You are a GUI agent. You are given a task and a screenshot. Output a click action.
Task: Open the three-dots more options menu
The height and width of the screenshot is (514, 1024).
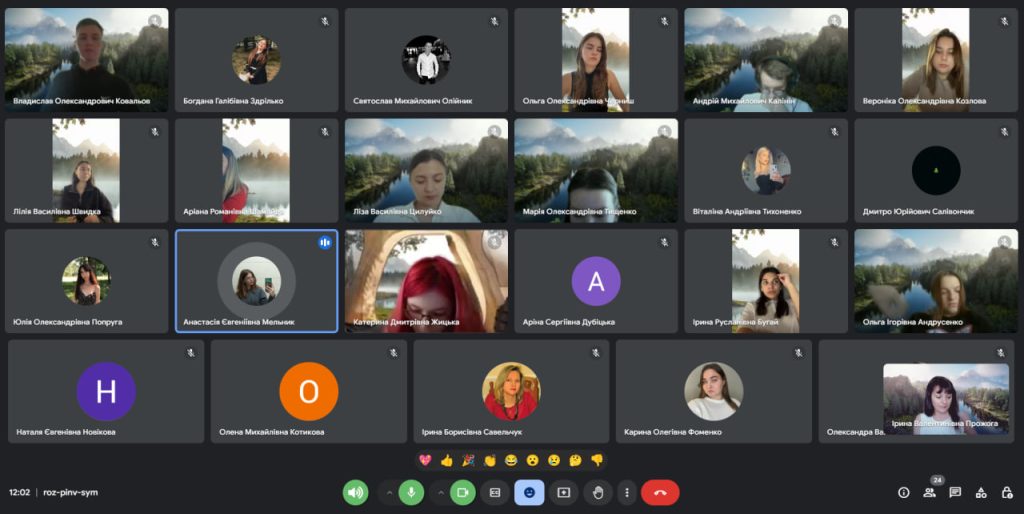coord(627,492)
